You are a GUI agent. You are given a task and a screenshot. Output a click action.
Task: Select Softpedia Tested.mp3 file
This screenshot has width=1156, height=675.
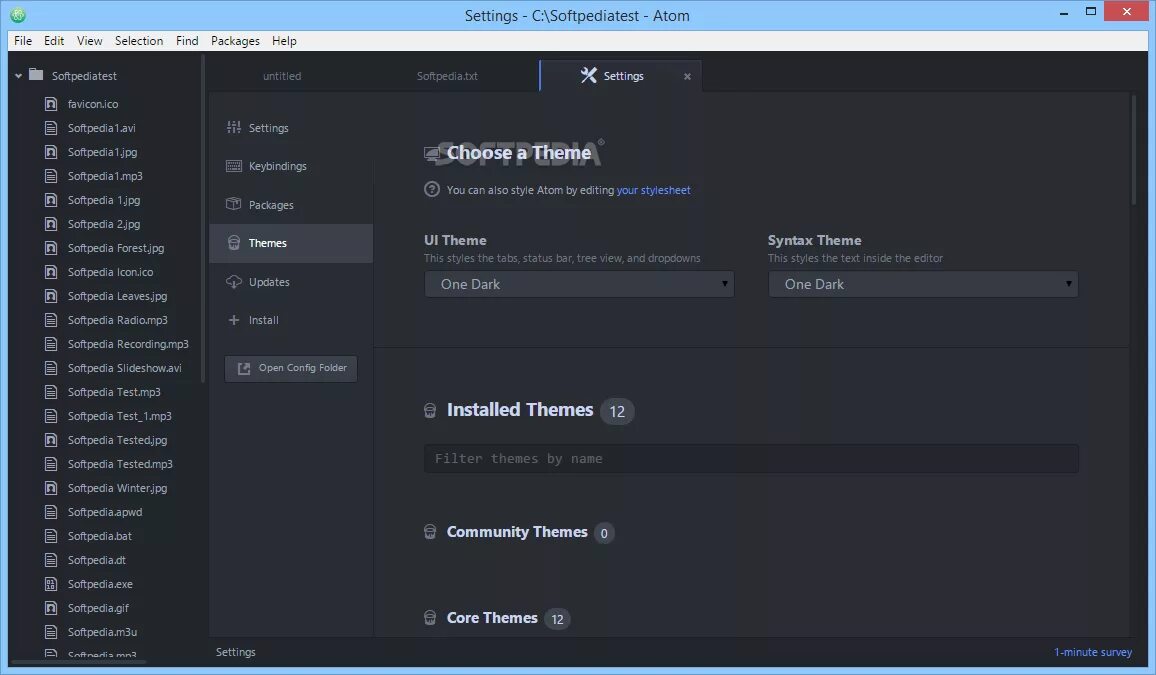pos(120,464)
